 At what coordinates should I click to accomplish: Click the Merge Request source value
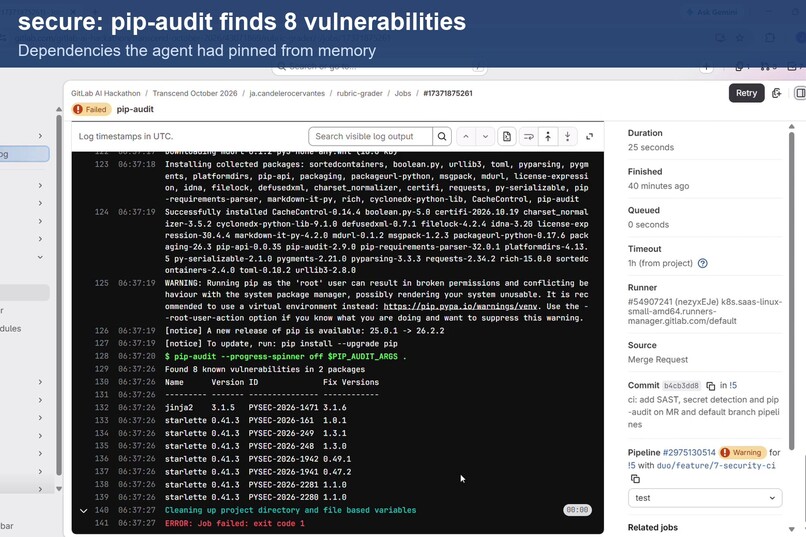[x=657, y=360]
